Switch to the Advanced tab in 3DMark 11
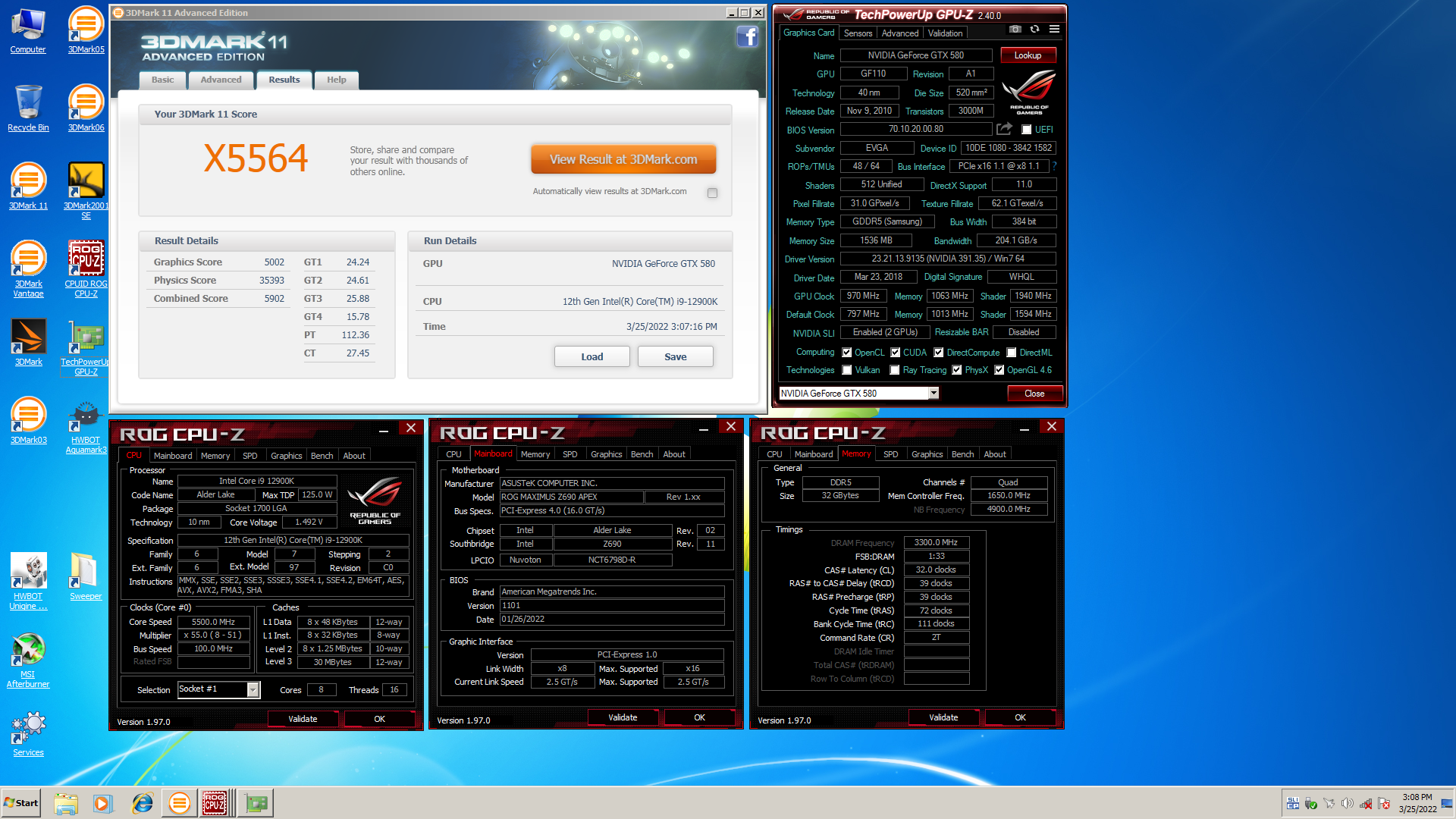The height and width of the screenshot is (819, 1456). (x=221, y=80)
